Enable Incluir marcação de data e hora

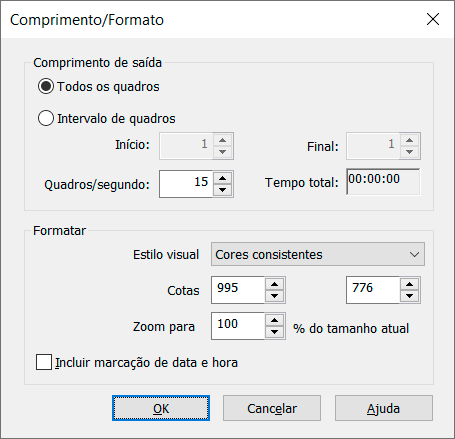point(44,362)
